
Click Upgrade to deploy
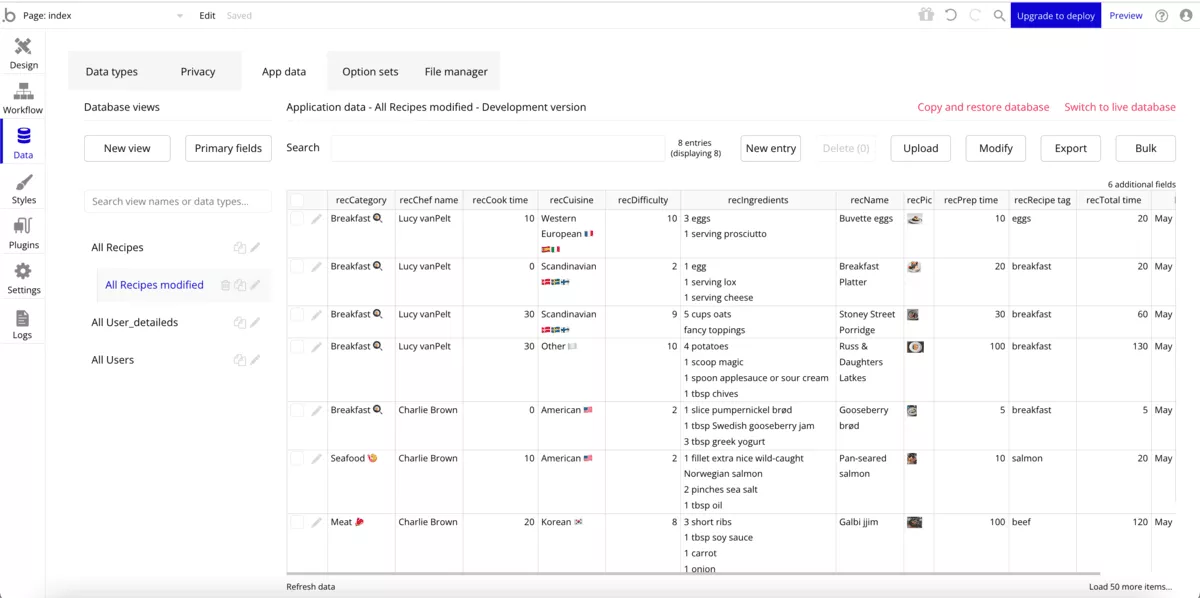1055,15
